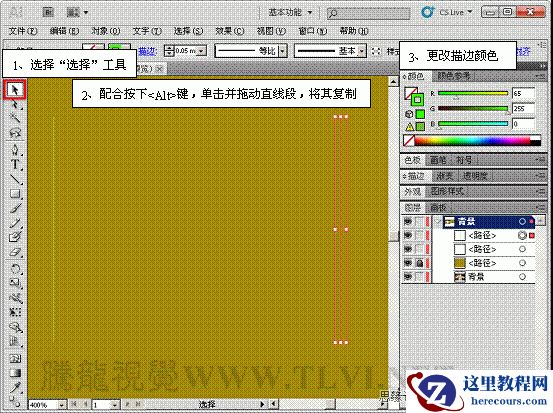Open the artboard number dropdown

tap(114, 405)
